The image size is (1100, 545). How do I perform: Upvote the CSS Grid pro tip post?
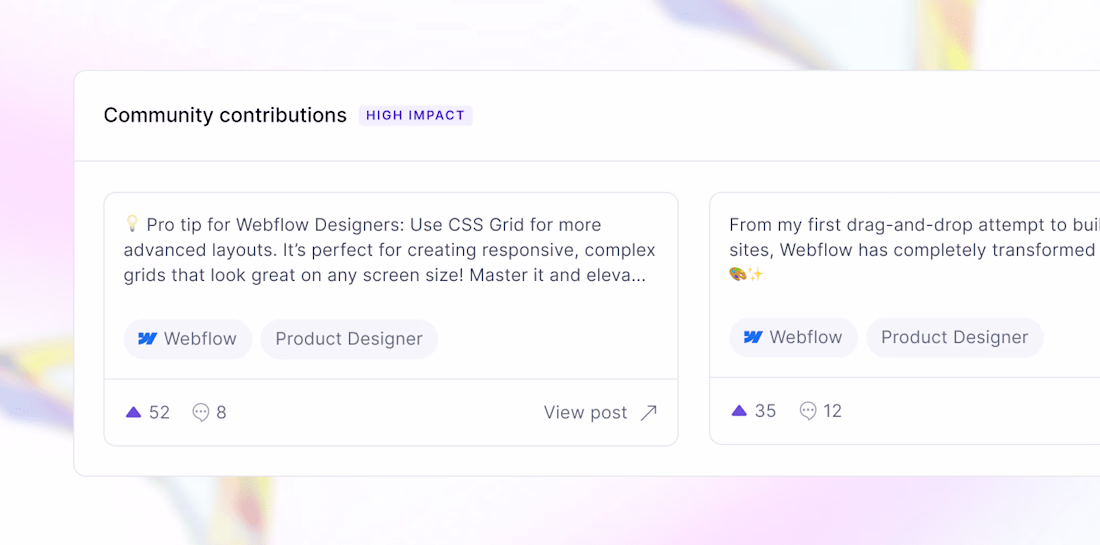133,412
